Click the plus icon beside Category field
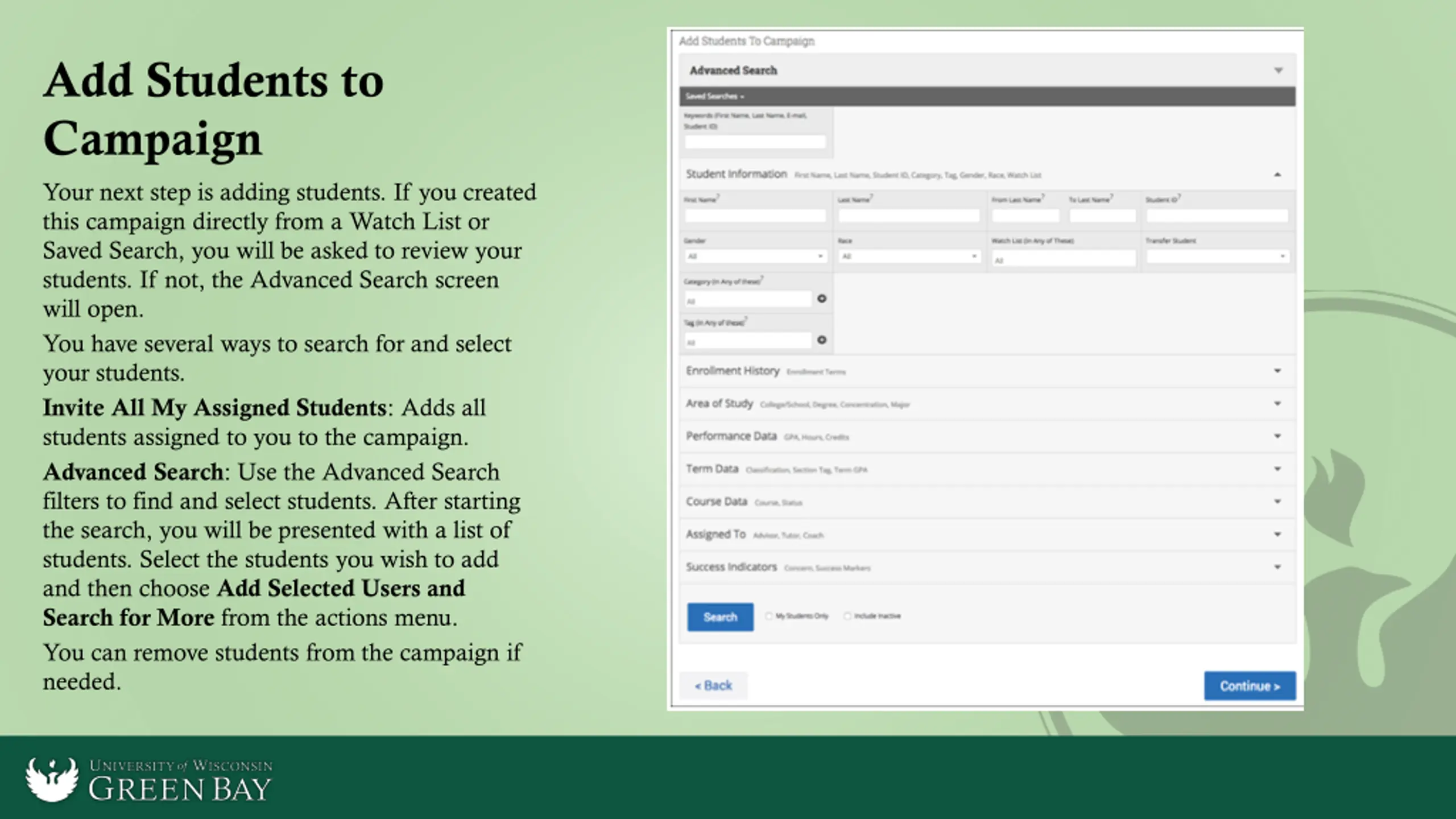Viewport: 1456px width, 819px height. [821, 299]
